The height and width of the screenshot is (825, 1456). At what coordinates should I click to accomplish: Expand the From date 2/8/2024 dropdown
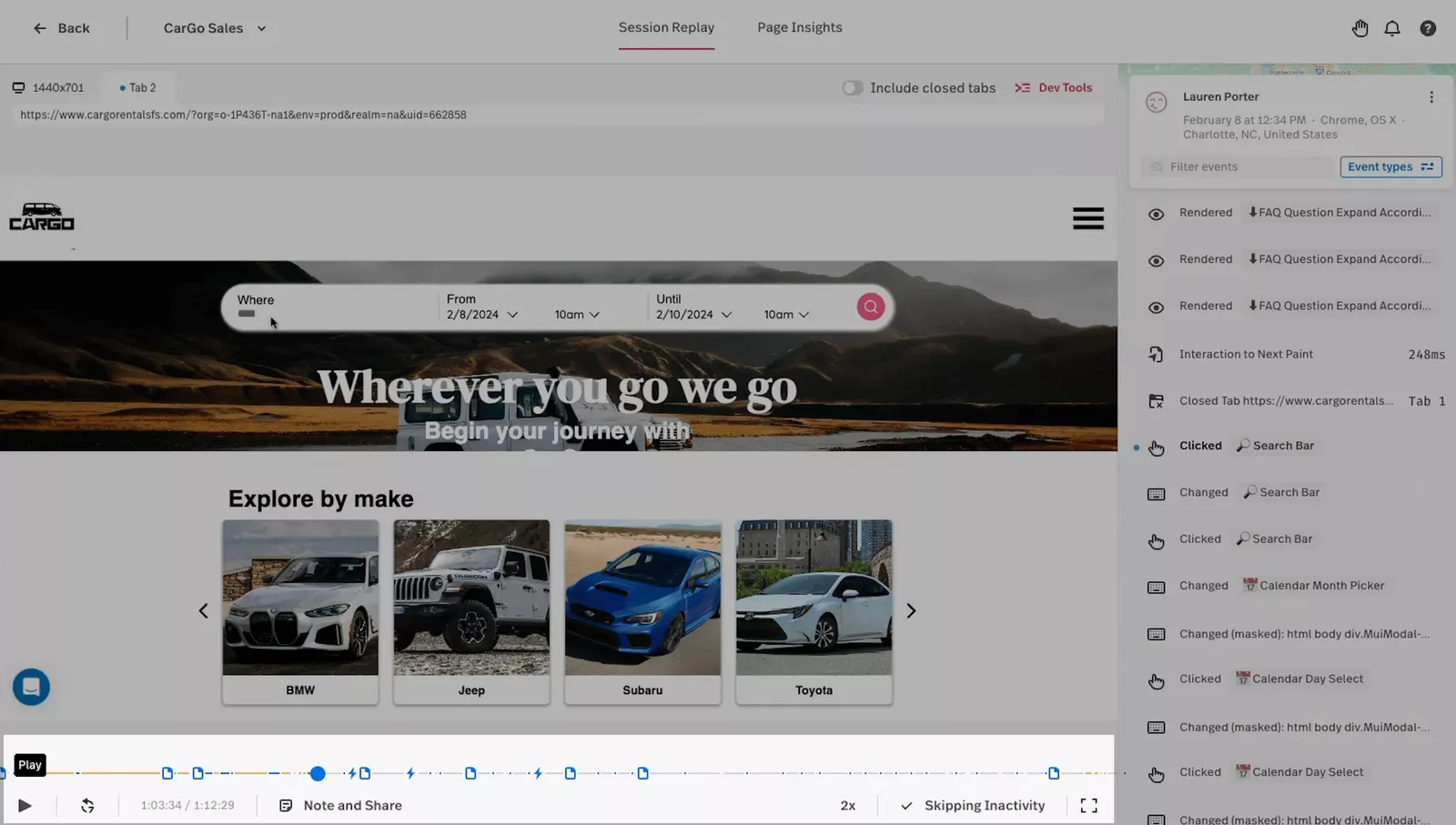482,315
